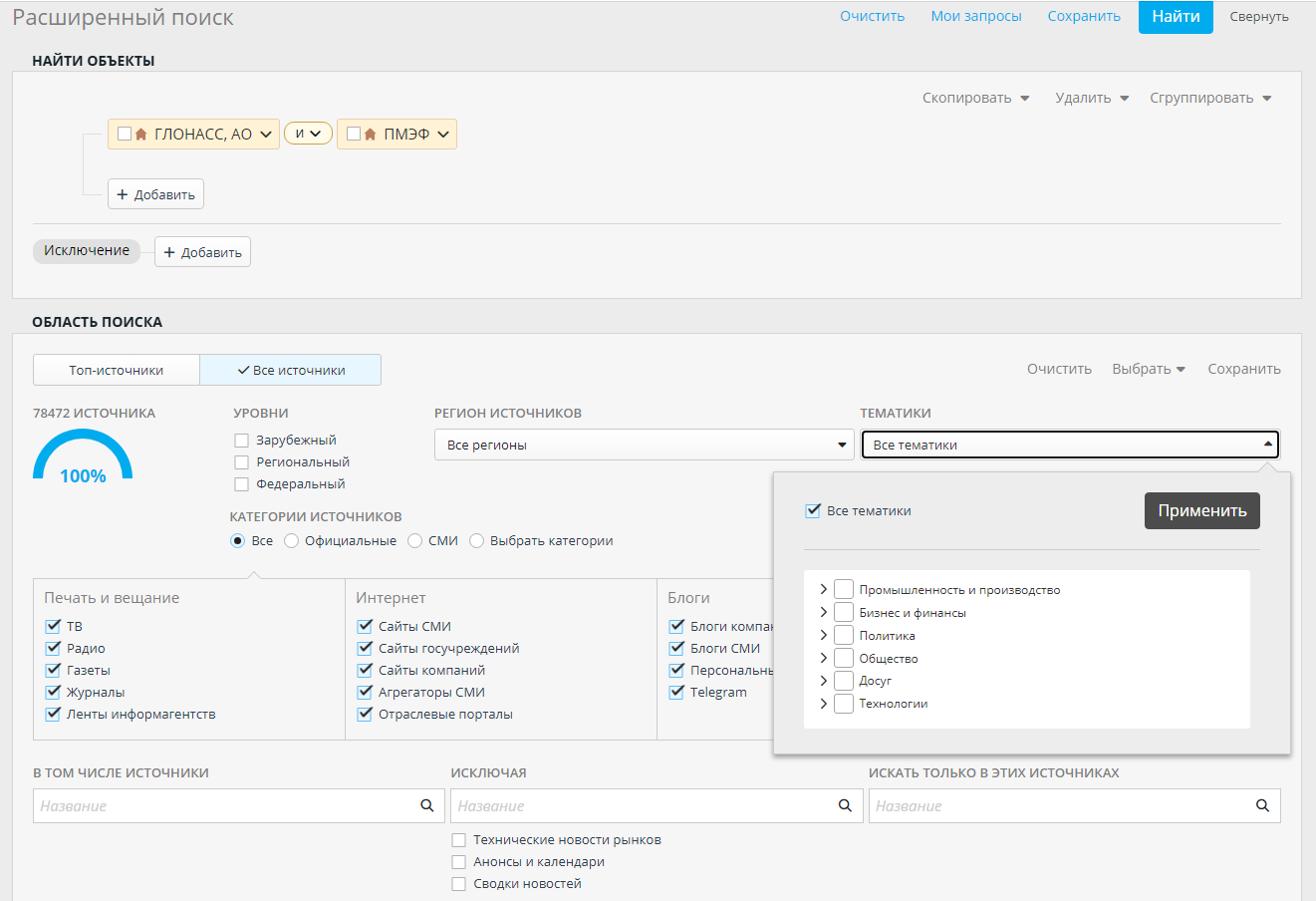Collapse the Все тематики dropdown
The width and height of the screenshot is (1316, 901).
pyautogui.click(x=1070, y=445)
